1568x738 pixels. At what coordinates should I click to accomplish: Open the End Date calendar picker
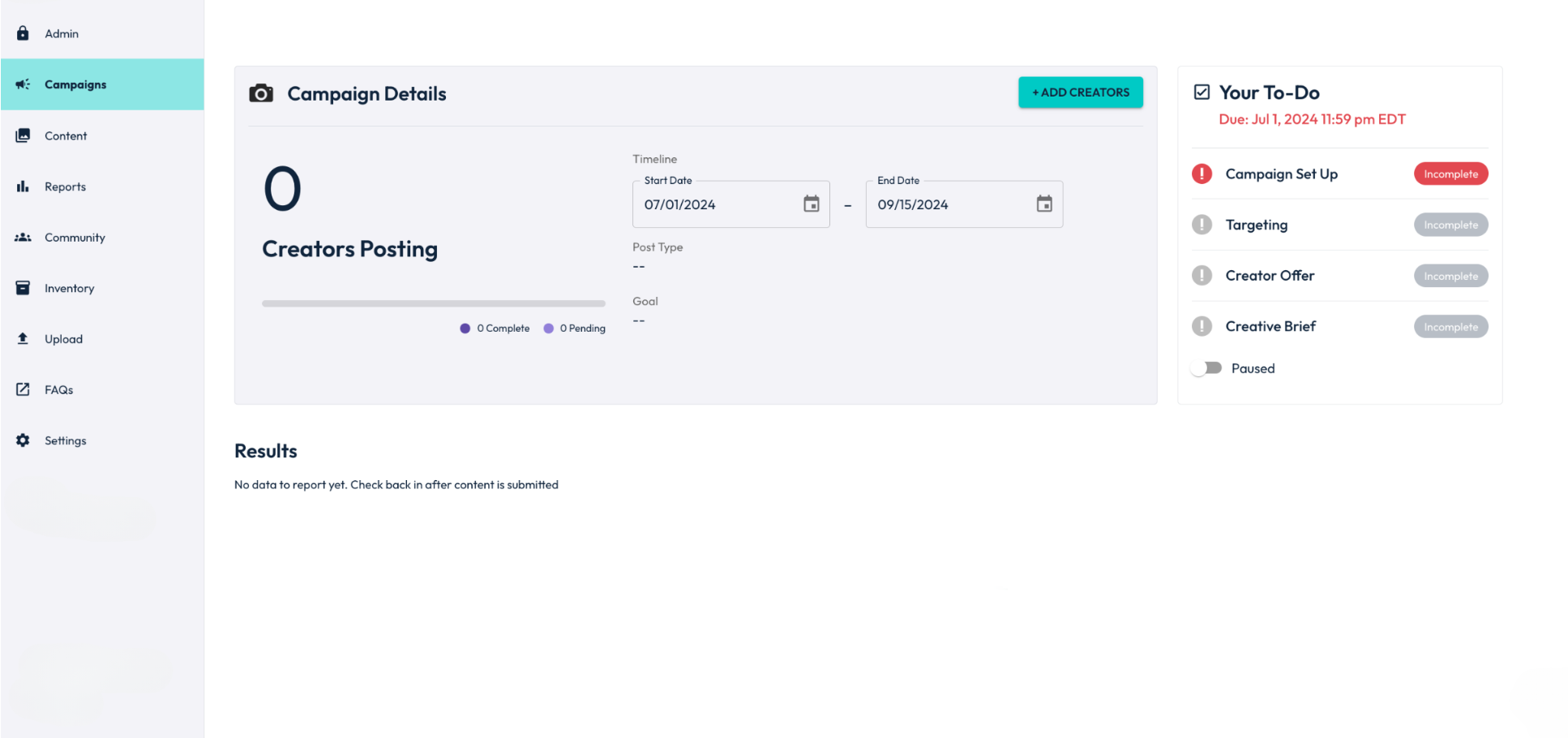[1044, 204]
